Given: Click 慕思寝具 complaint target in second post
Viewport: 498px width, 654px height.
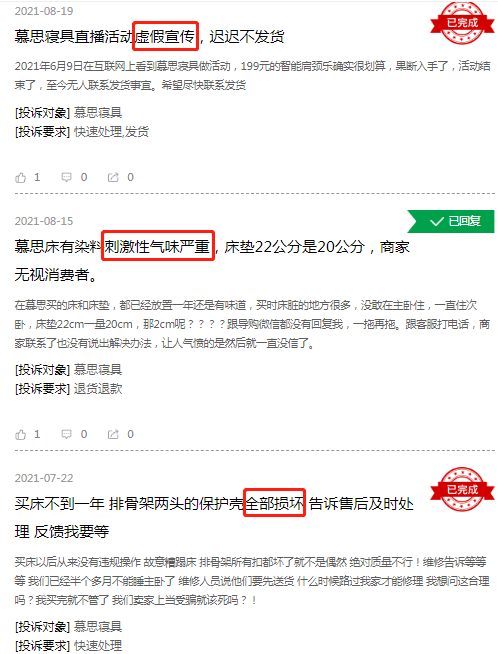Looking at the screenshot, I should [x=98, y=370].
